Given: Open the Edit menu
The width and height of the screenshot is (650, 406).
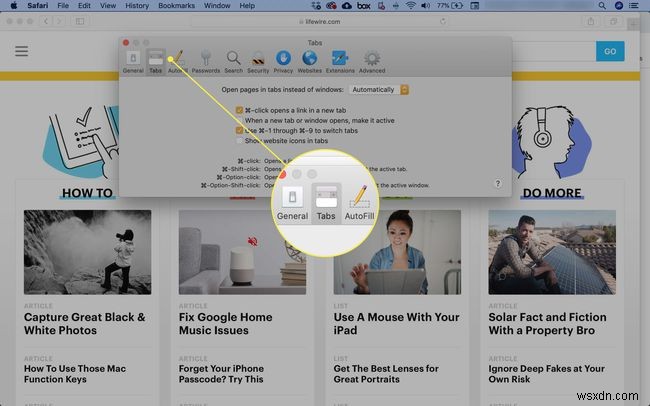Looking at the screenshot, I should click(x=84, y=5).
